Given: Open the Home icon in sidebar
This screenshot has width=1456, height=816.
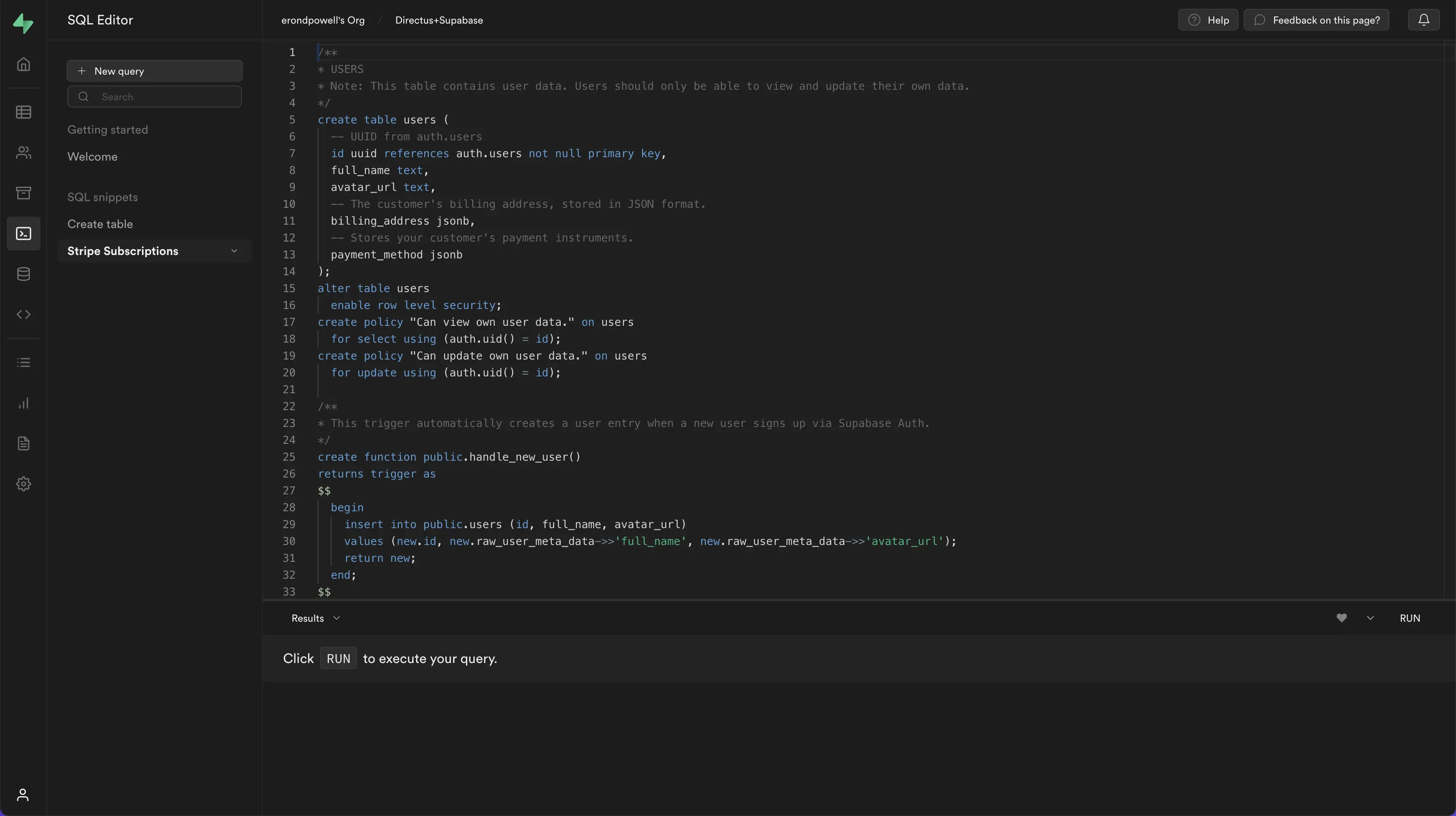Looking at the screenshot, I should click(23, 64).
